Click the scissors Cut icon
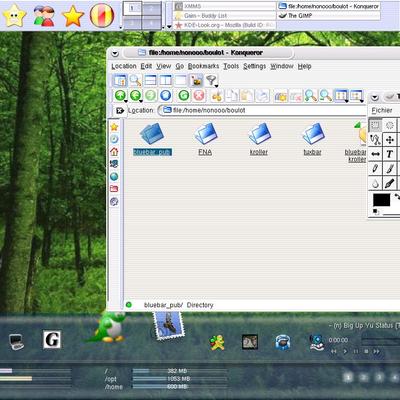The width and height of the screenshot is (400, 400). coord(217,96)
